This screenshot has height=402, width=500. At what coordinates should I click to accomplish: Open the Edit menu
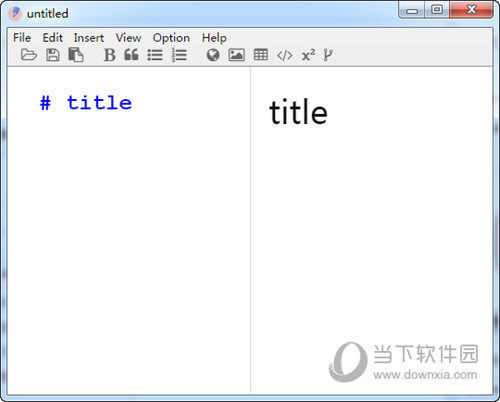pyautogui.click(x=53, y=38)
